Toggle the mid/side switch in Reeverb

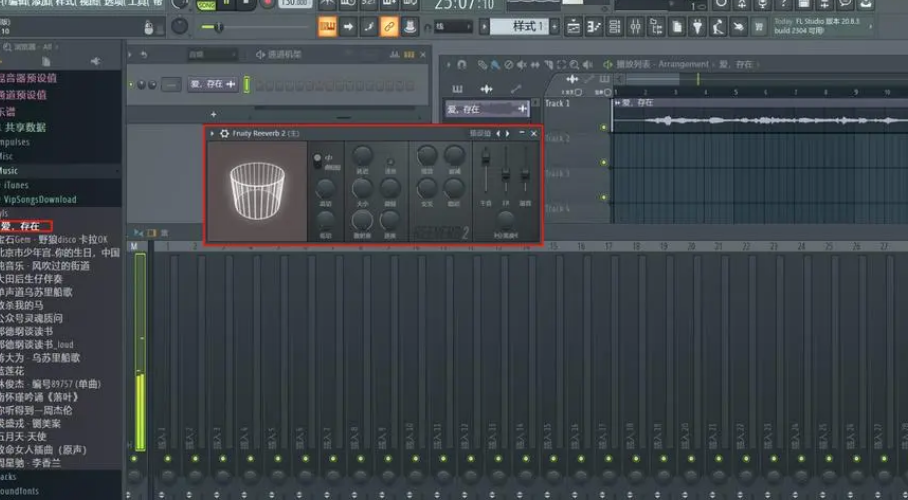(317, 161)
